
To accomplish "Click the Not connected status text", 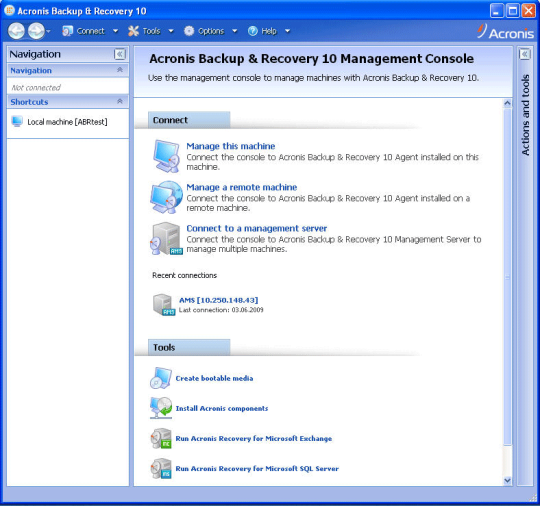I will [x=36, y=88].
